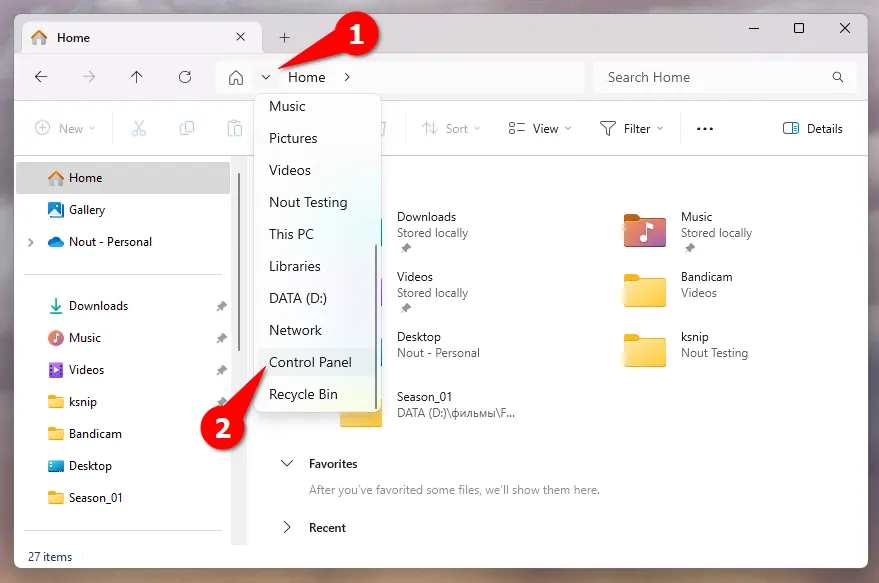The width and height of the screenshot is (879, 583).
Task: Open the Sort dropdown
Action: (x=450, y=128)
